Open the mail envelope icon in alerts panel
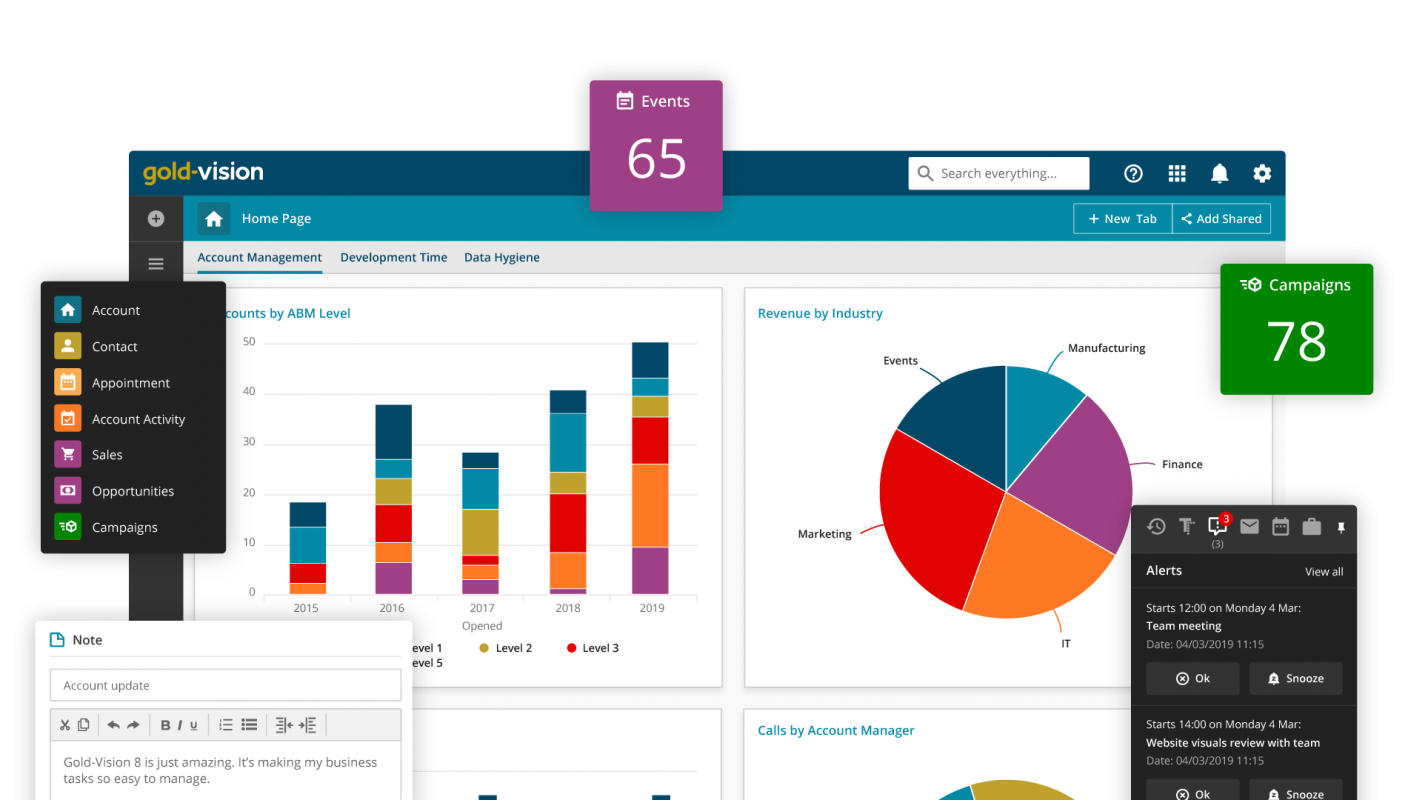Screen dimensions: 1408x800 1249,526
